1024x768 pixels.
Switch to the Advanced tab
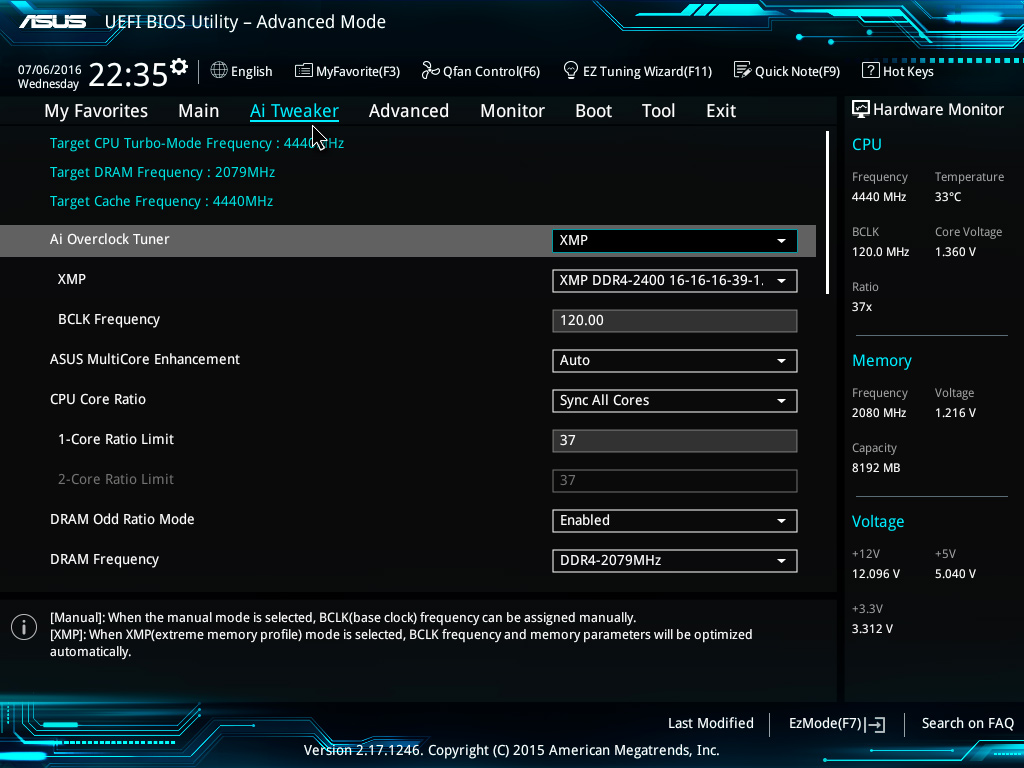tap(408, 111)
